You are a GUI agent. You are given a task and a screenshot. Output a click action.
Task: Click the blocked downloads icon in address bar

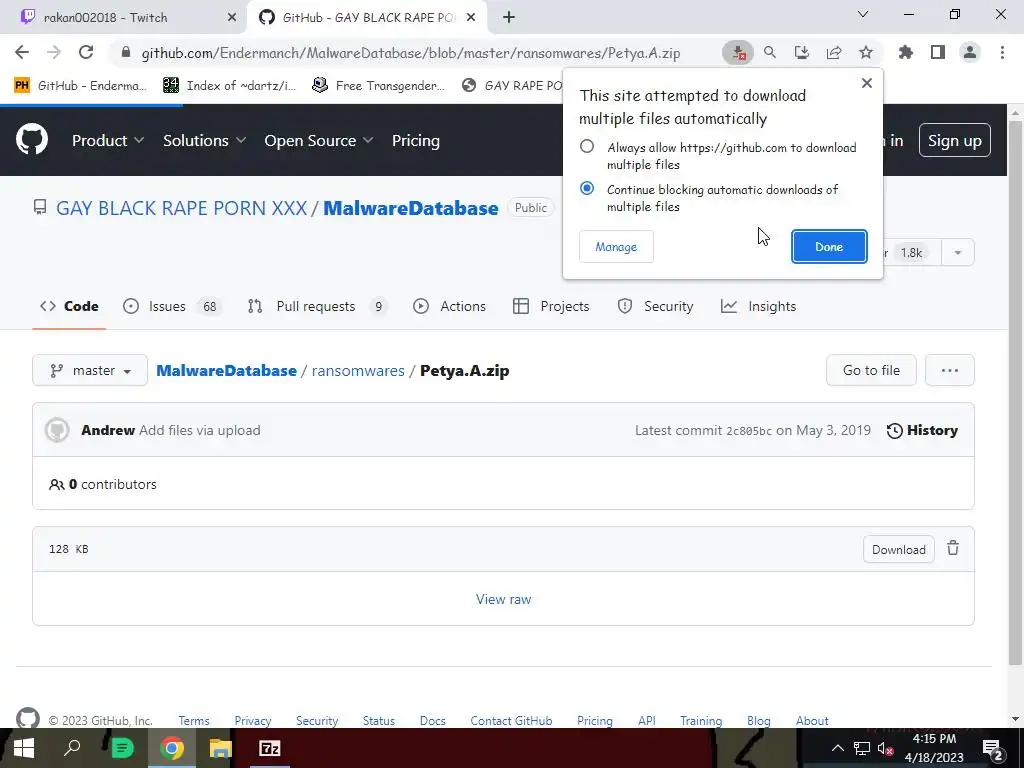[x=738, y=53]
